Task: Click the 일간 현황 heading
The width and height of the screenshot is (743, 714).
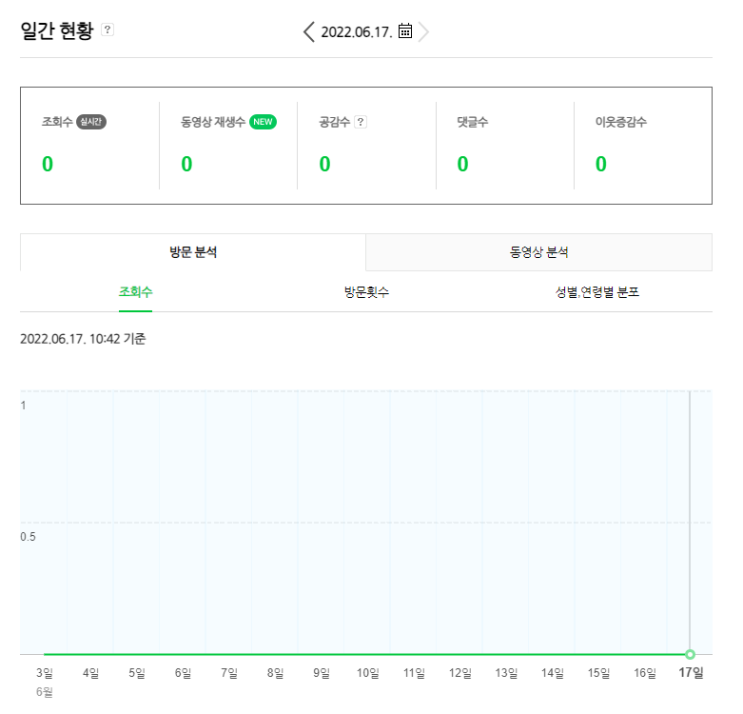Action: 57,31
